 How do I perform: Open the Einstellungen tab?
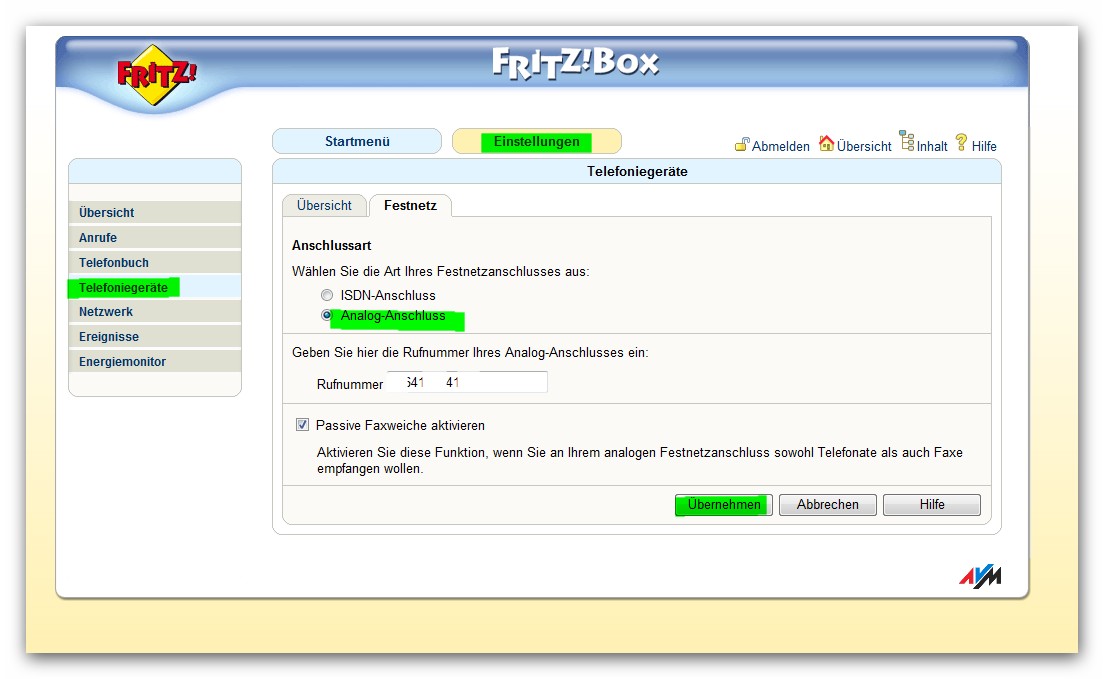(537, 141)
